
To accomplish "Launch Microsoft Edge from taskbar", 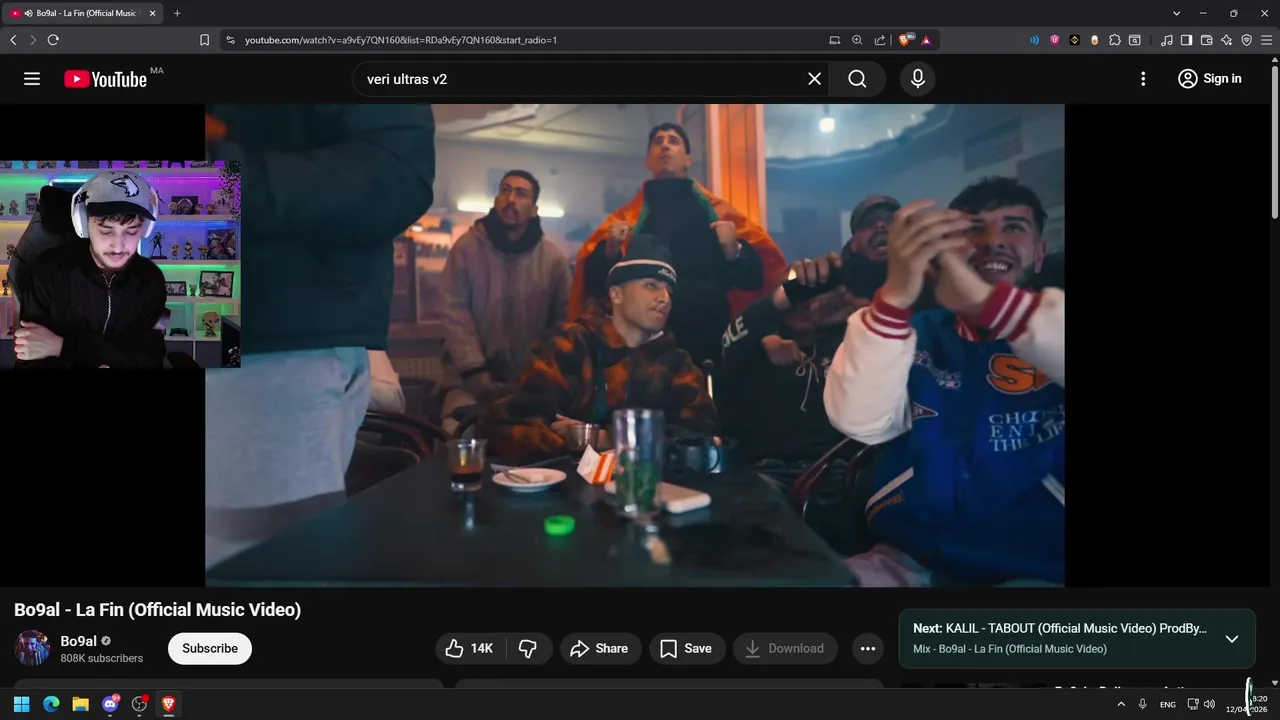I will (x=51, y=704).
